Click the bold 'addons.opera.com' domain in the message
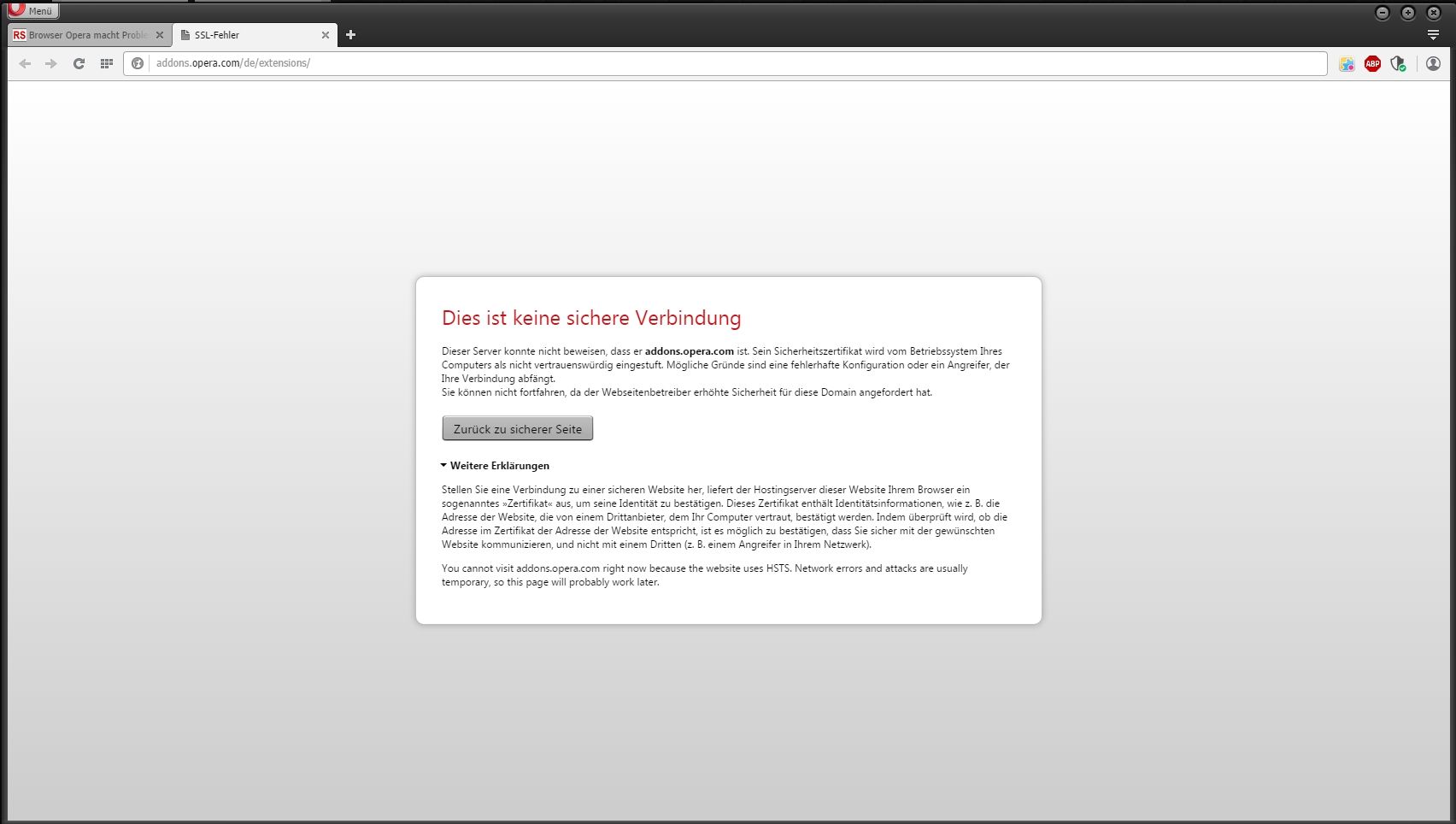The image size is (1456, 824). click(690, 351)
